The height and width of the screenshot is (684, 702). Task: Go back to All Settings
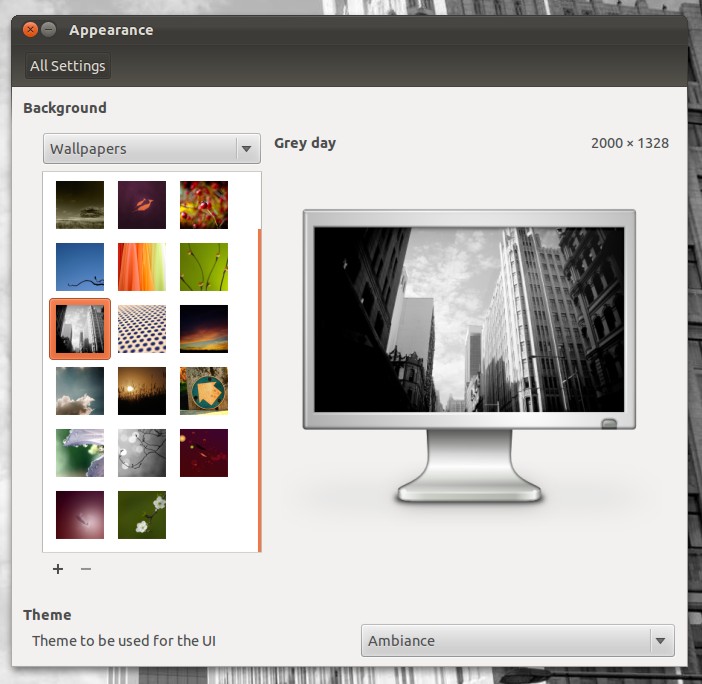[x=68, y=66]
